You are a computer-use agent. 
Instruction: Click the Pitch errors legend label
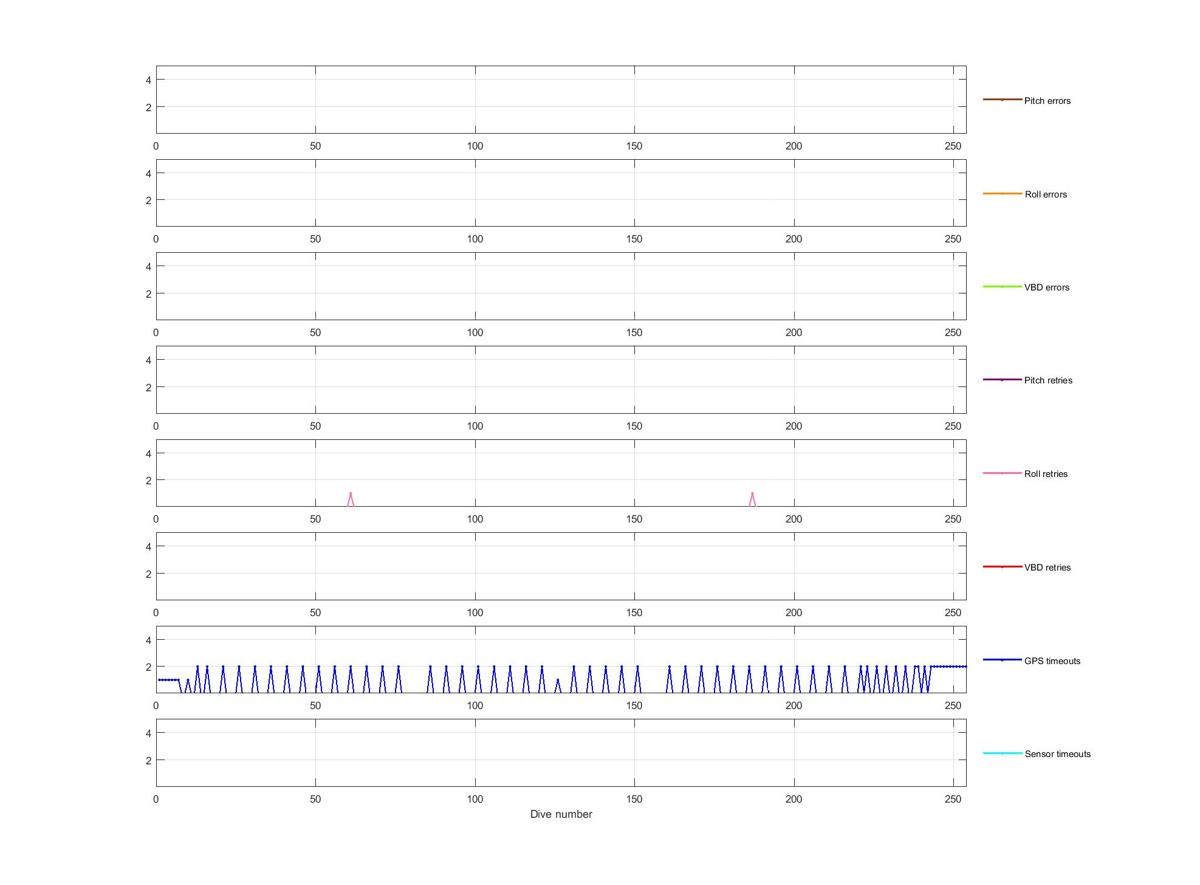(x=1047, y=101)
